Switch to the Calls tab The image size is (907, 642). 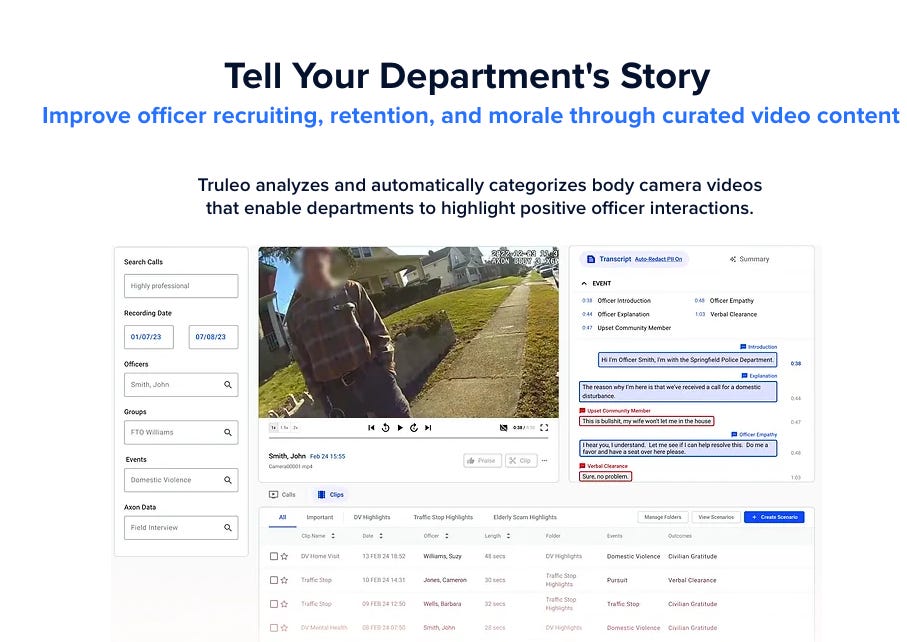282,495
